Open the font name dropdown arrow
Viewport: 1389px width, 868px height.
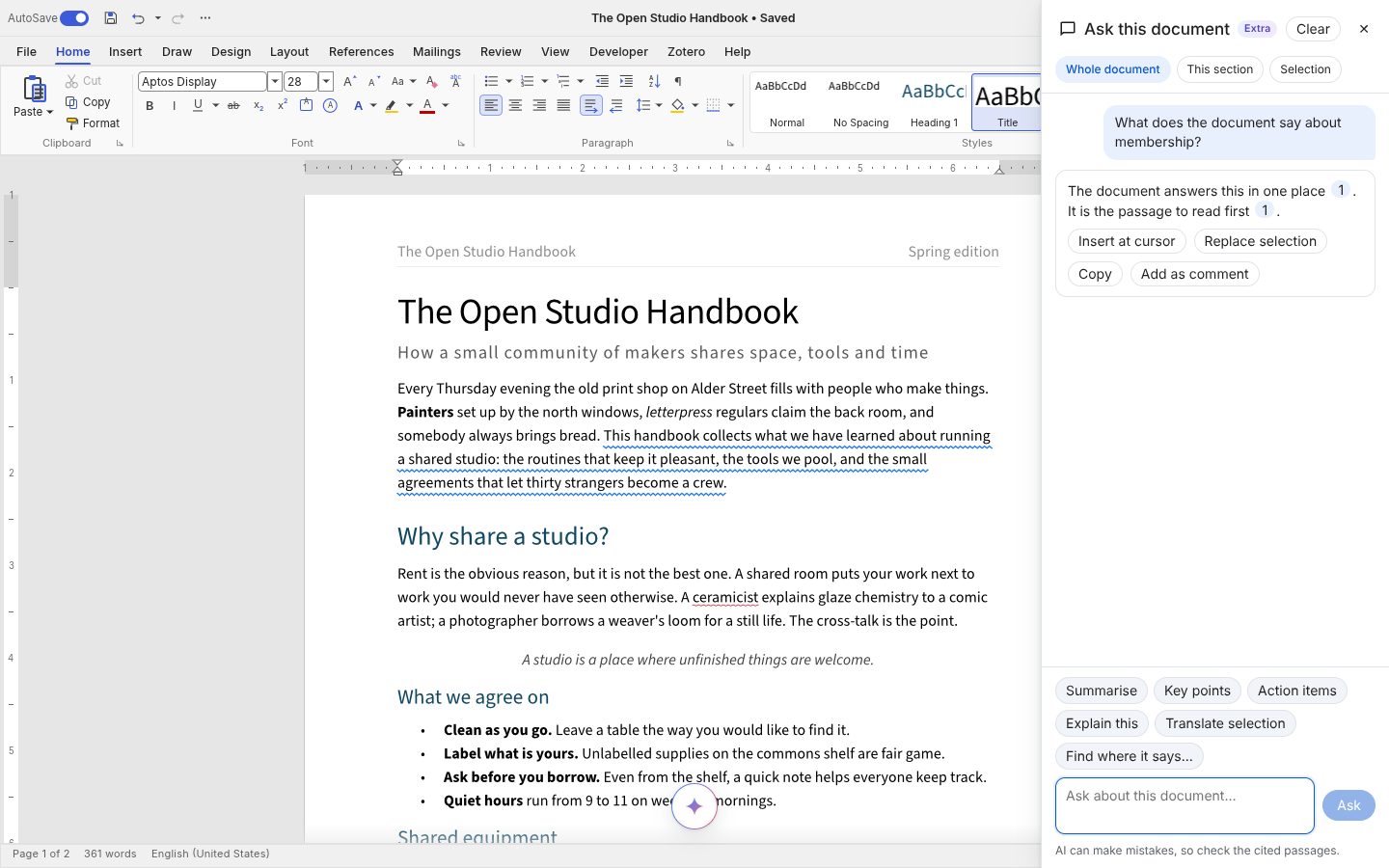pos(274,82)
